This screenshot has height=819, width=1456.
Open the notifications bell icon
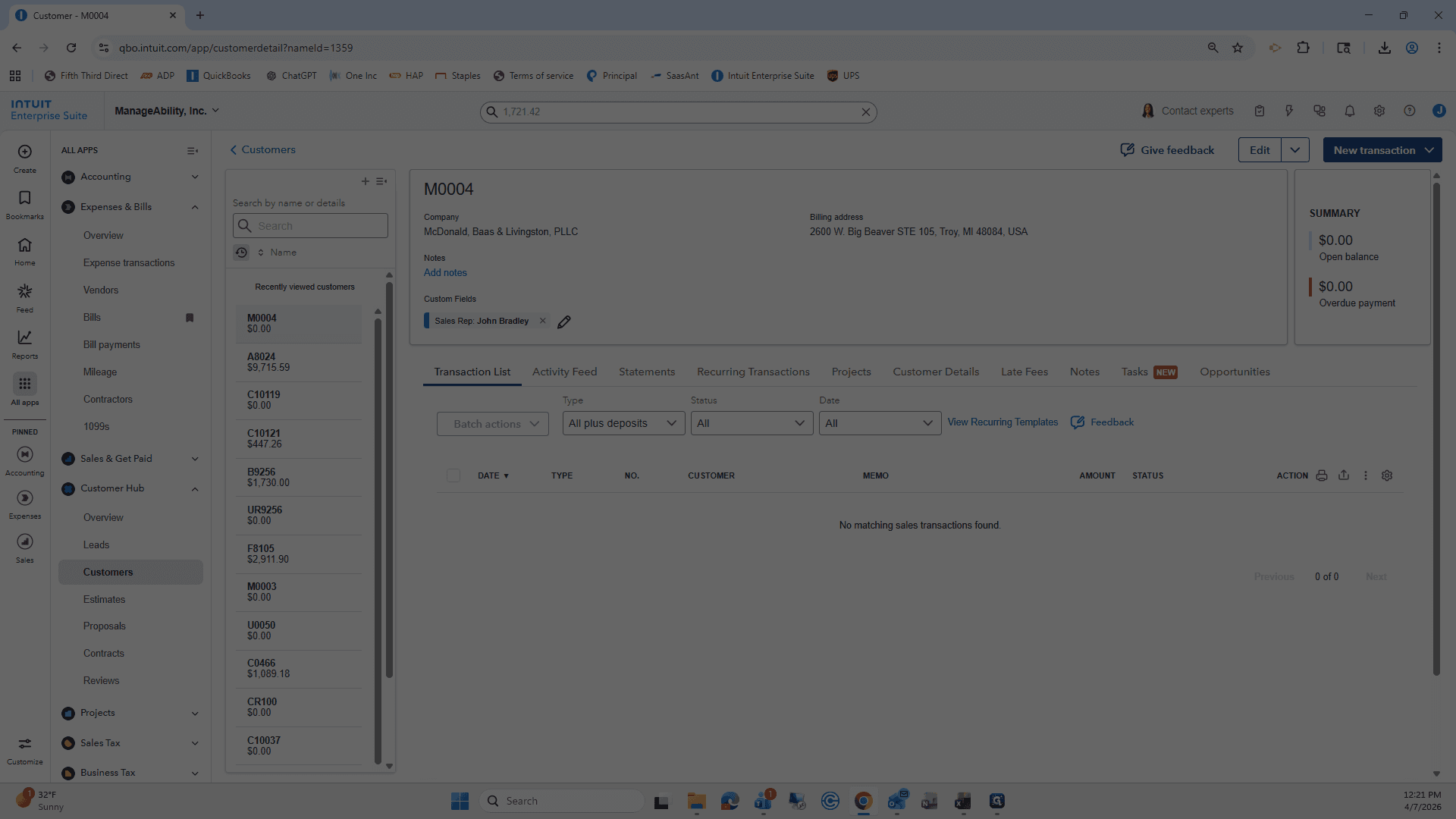pos(1350,111)
